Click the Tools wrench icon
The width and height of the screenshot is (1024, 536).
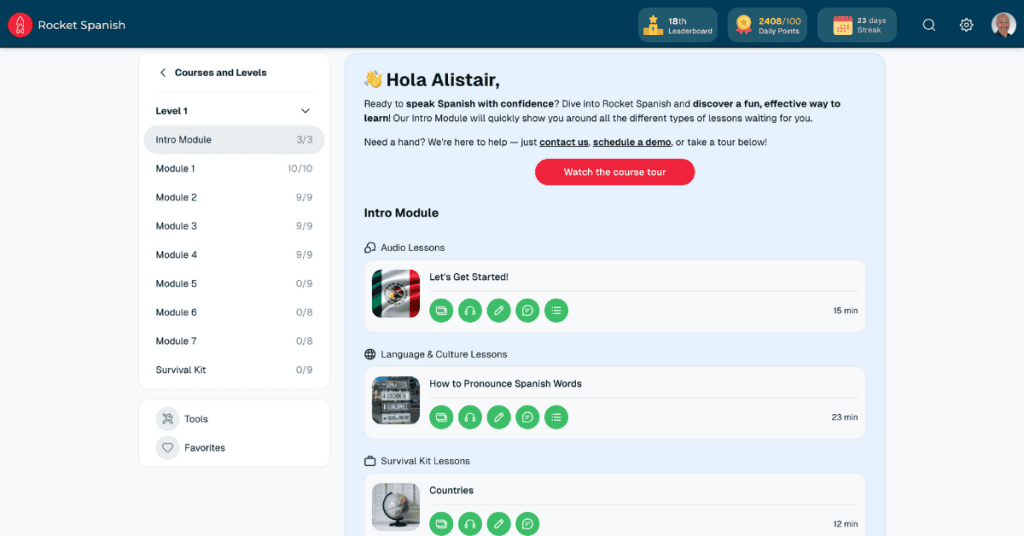coord(167,418)
